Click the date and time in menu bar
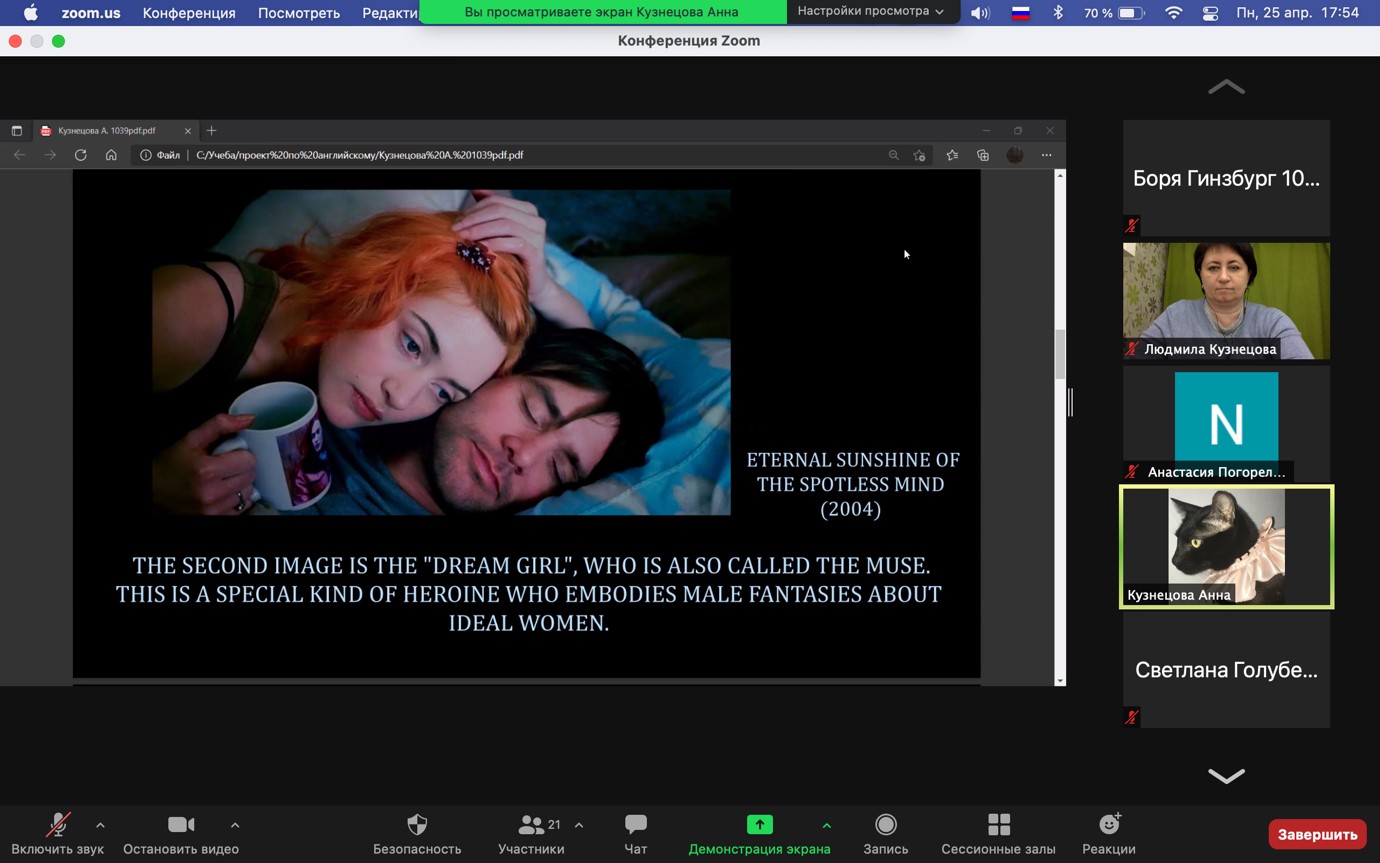 pos(1297,13)
